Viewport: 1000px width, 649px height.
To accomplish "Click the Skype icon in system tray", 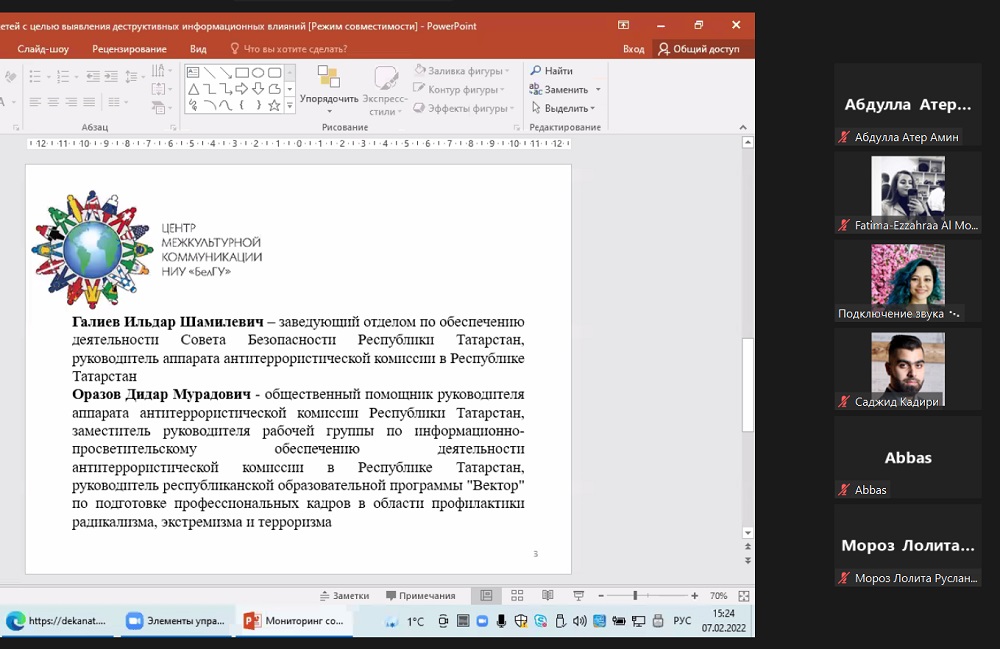I will pyautogui.click(x=540, y=621).
